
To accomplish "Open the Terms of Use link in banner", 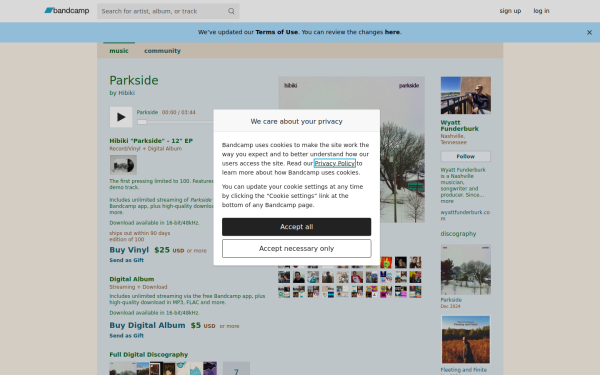I will (x=276, y=32).
